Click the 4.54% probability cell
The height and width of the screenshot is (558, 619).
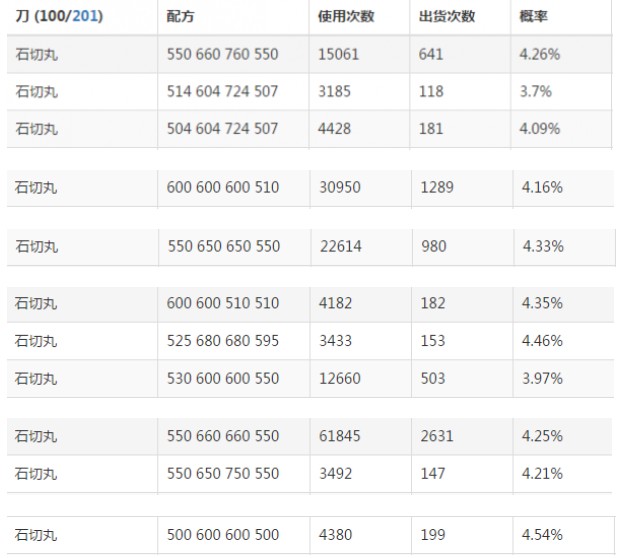[x=541, y=535]
